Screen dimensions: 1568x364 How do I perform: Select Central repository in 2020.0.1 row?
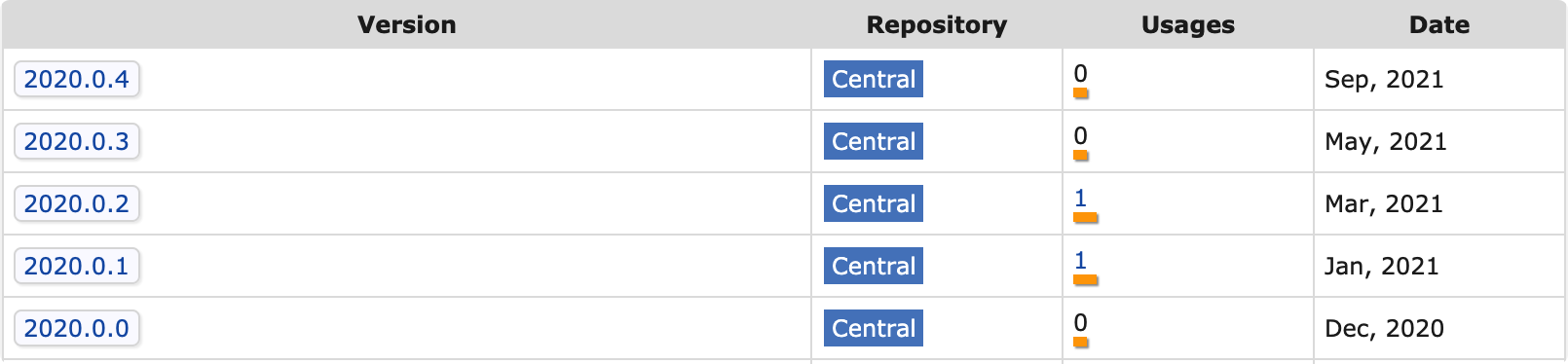[874, 266]
